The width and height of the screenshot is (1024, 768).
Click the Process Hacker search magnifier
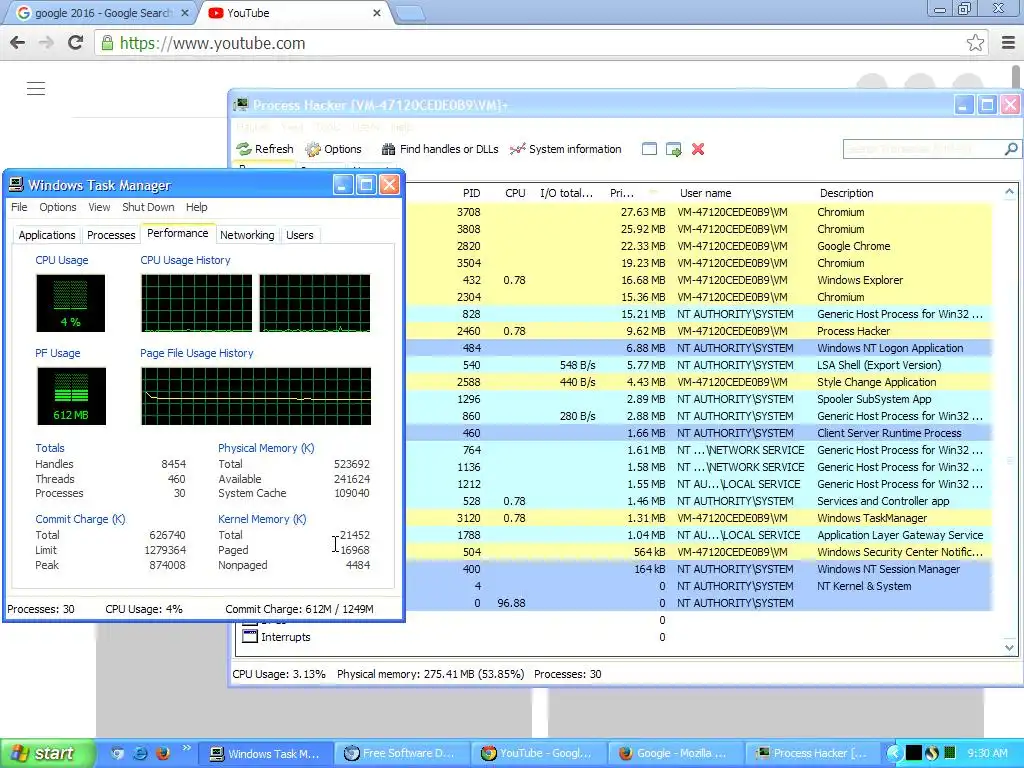pos(1011,149)
